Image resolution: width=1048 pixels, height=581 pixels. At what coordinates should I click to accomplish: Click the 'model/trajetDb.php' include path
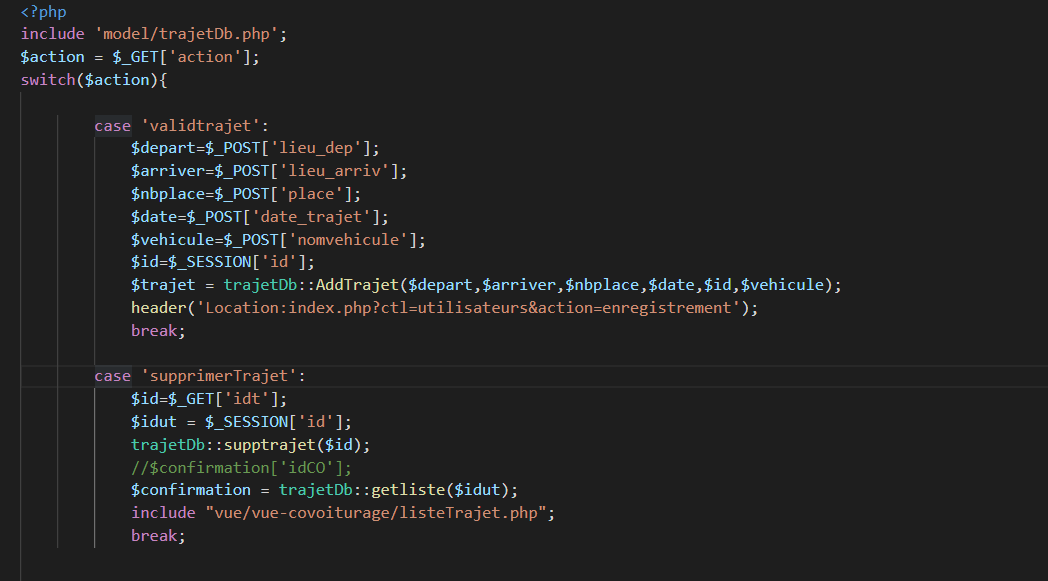tap(191, 34)
